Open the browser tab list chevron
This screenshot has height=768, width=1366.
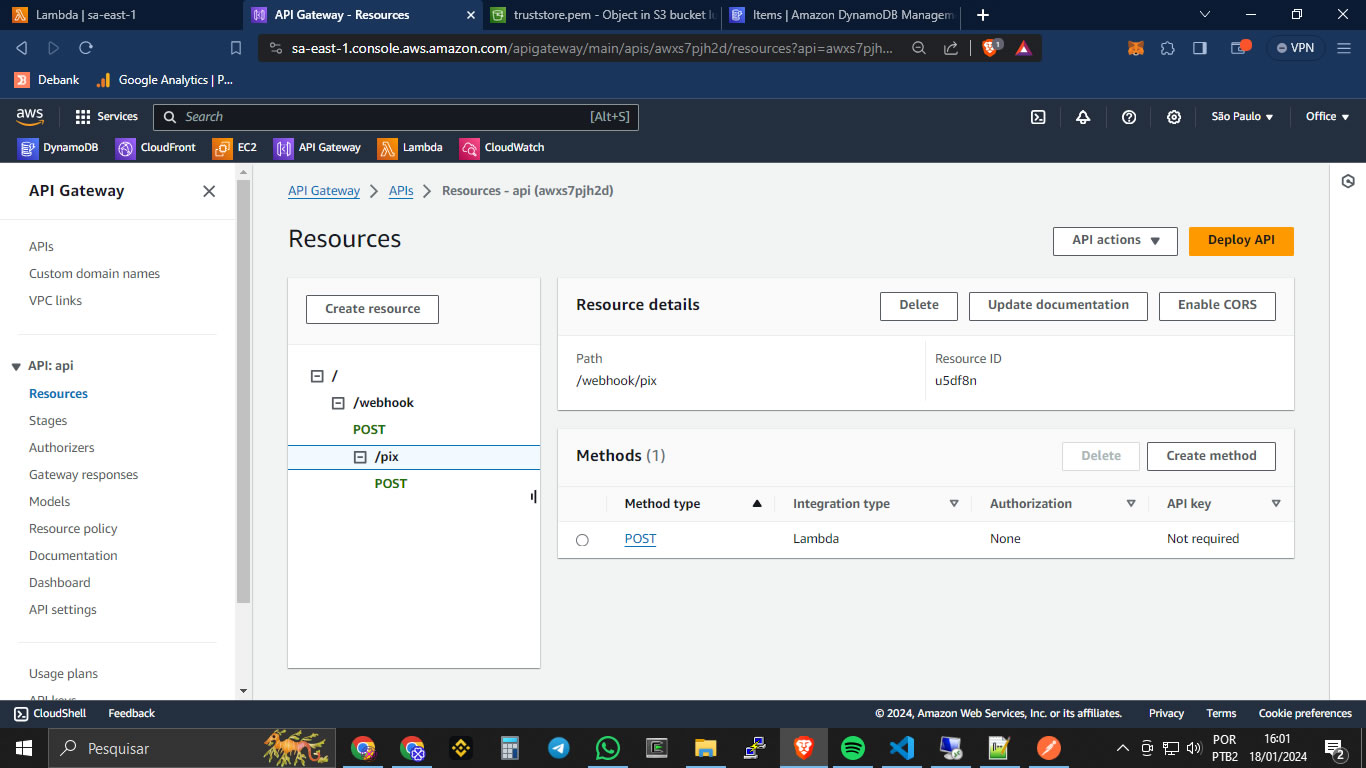[1205, 15]
